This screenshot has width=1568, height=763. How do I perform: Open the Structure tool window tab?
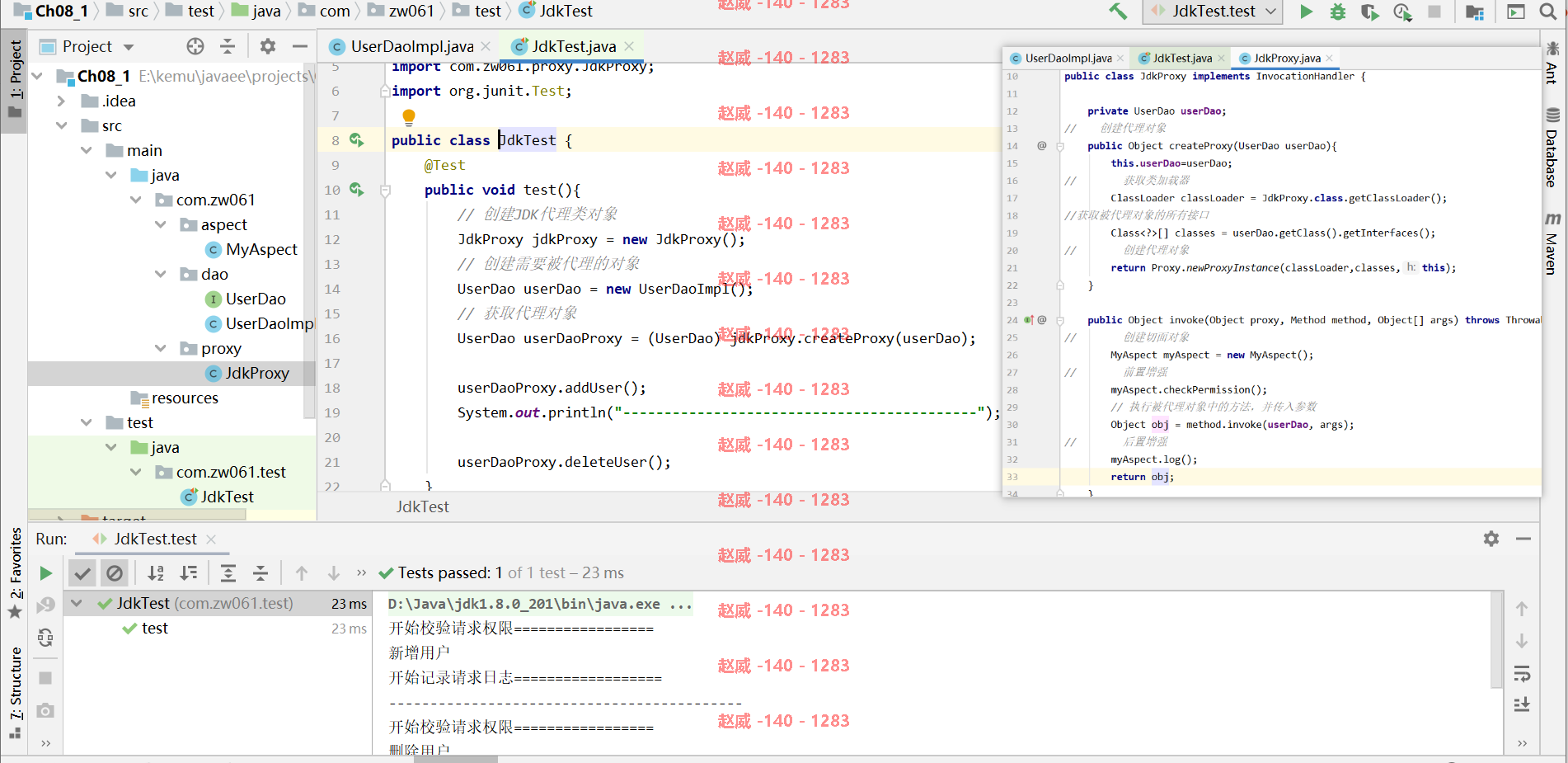(x=15, y=691)
